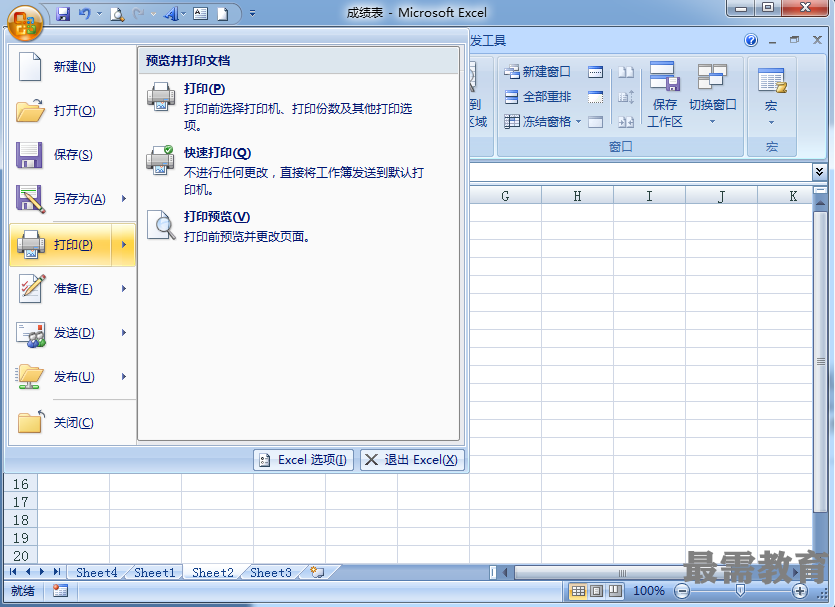835x607 pixels.
Task: Open the Undo history dropdown arrow
Action: click(100, 14)
